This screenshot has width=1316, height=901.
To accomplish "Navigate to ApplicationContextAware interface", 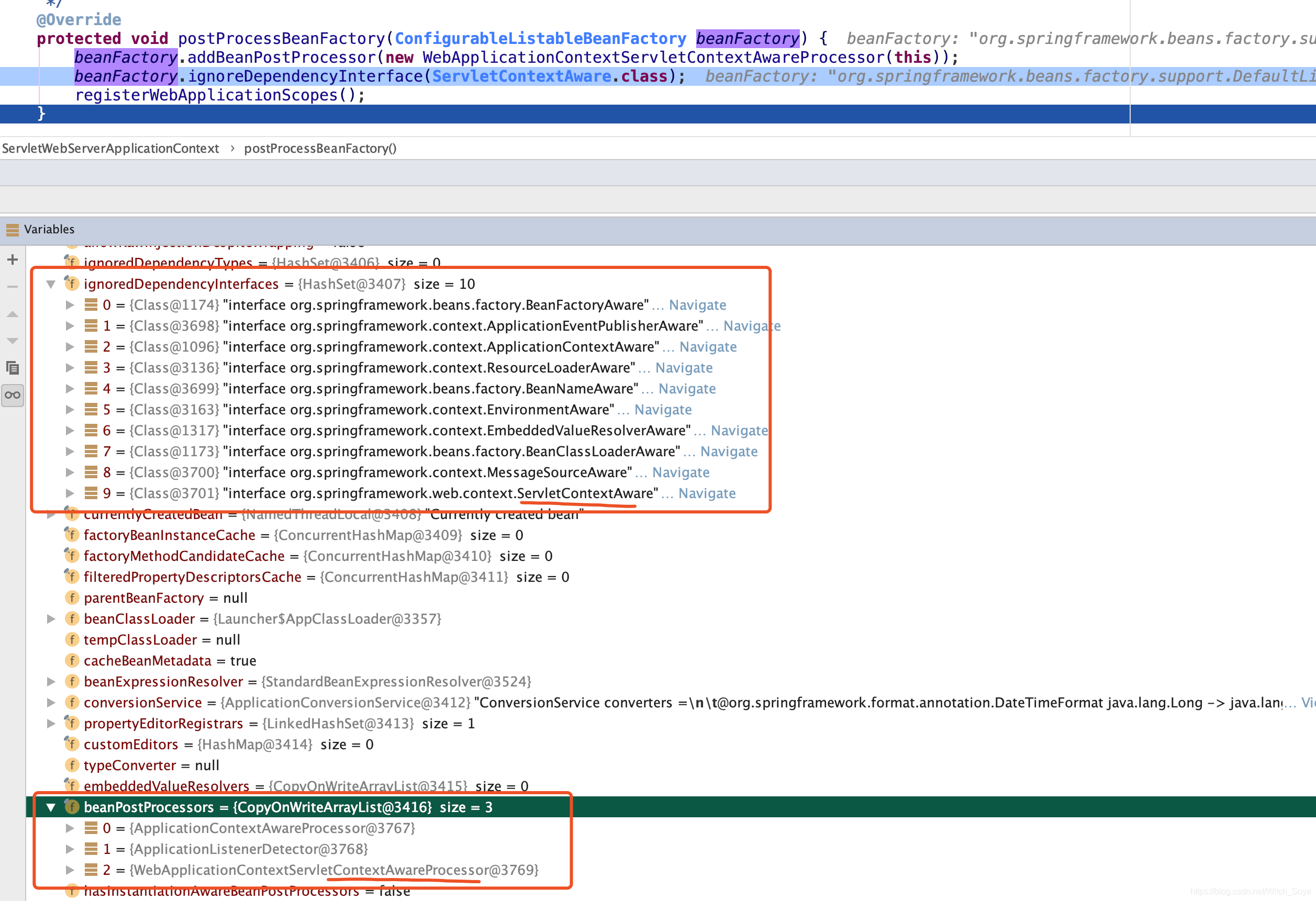I will tap(708, 347).
